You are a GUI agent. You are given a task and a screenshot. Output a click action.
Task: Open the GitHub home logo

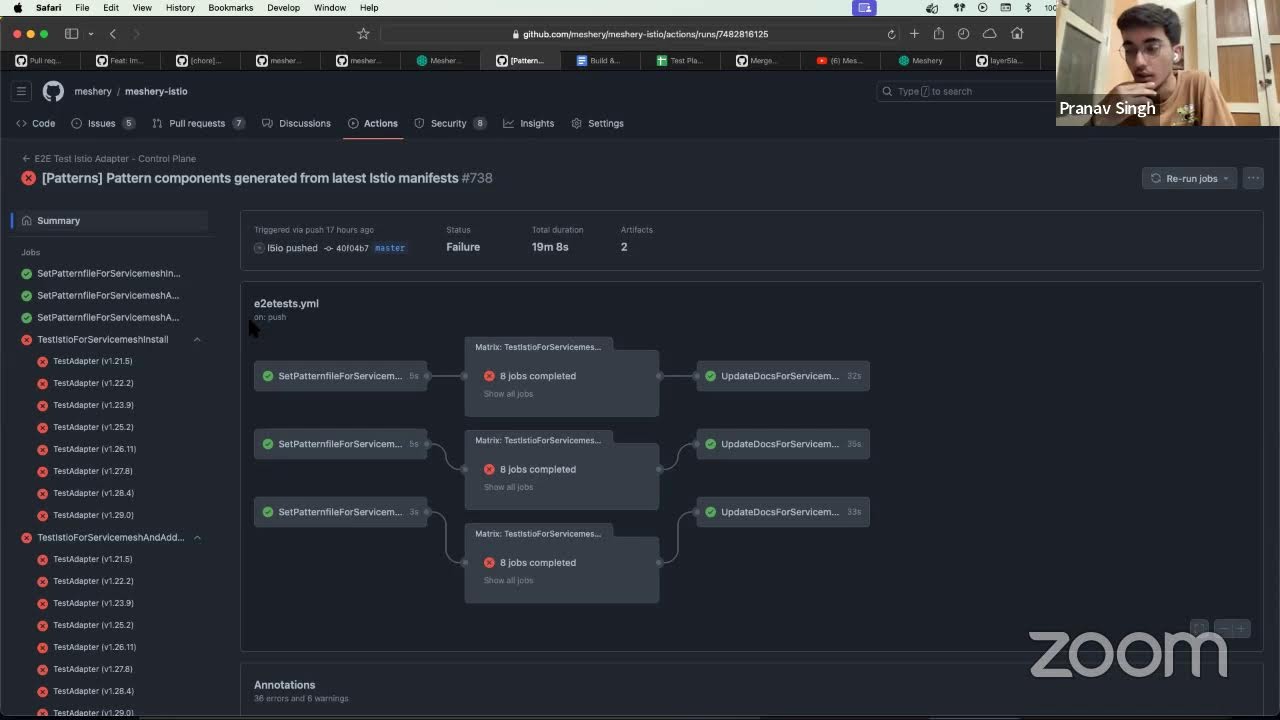tap(53, 91)
